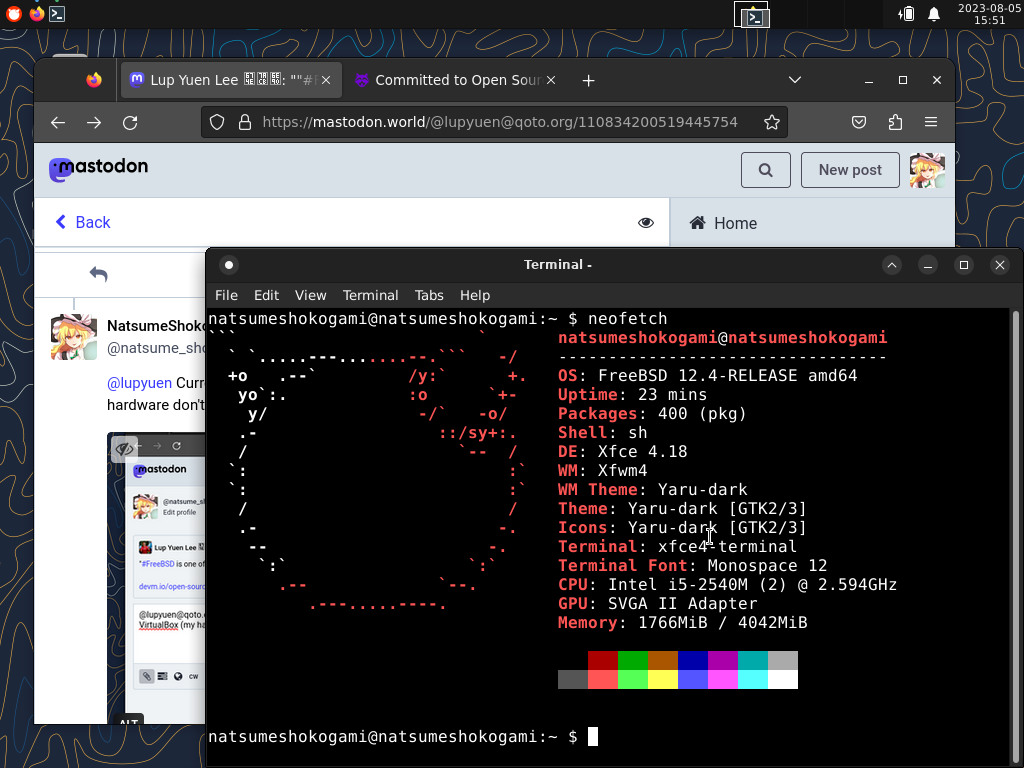
Task: Go Back to previous Mastodon view
Action: (83, 223)
